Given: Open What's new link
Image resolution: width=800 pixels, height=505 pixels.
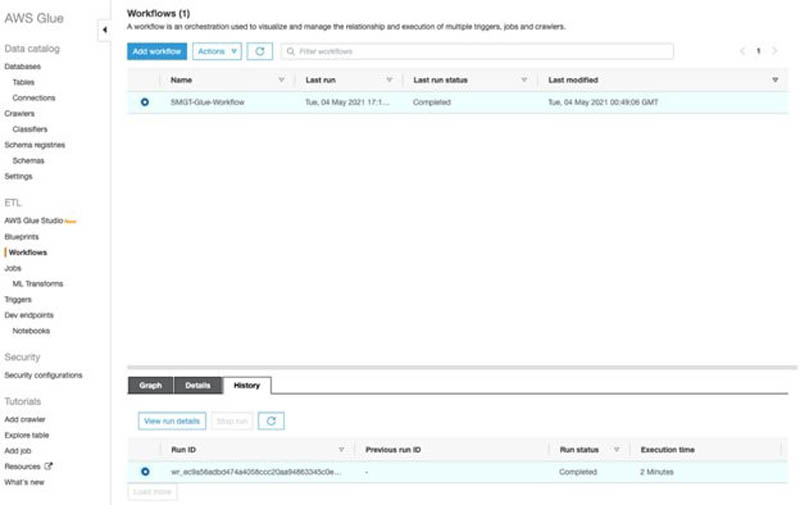Looking at the screenshot, I should click(24, 482).
